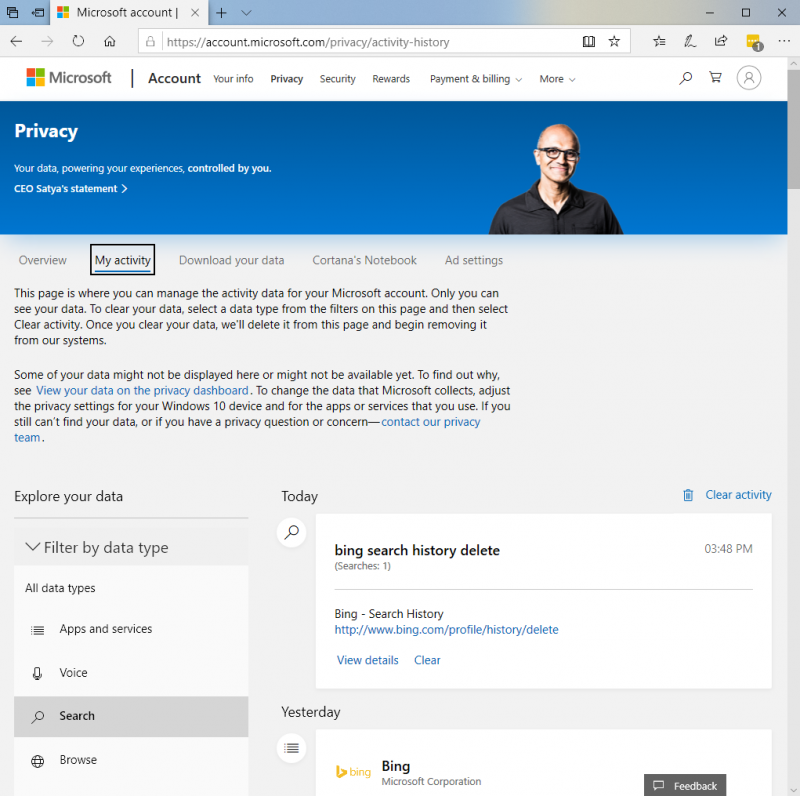This screenshot has width=800, height=796.
Task: Expand the Payment & billing menu
Action: tap(476, 79)
